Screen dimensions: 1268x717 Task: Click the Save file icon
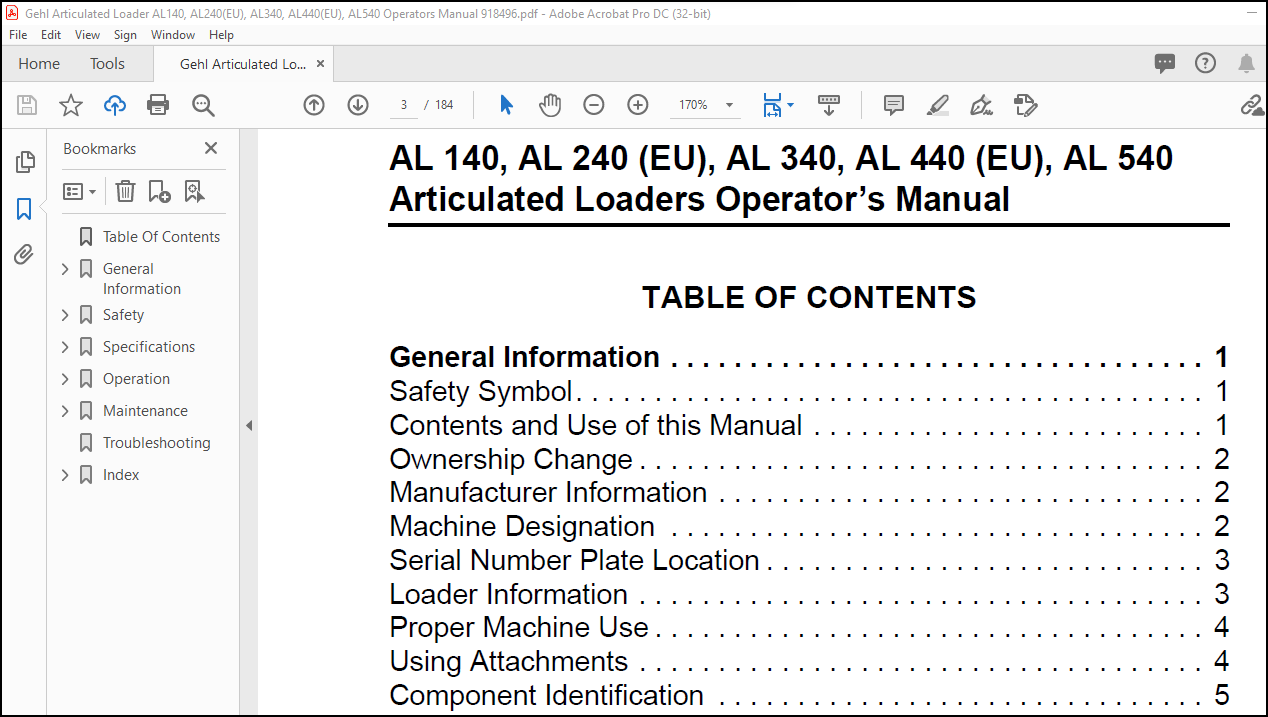pos(27,105)
